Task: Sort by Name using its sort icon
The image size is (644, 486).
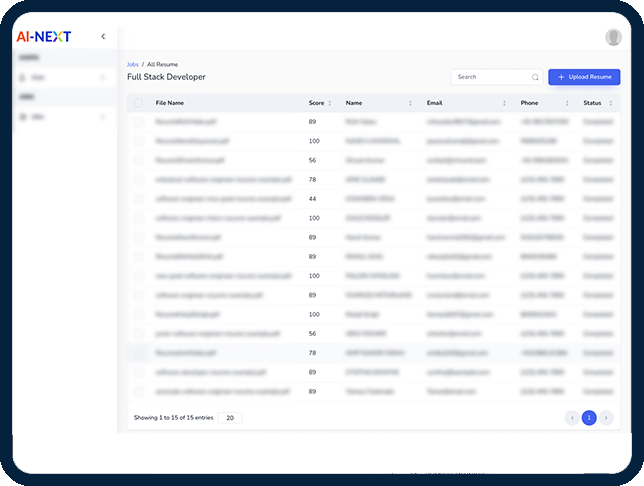Action: coord(410,103)
